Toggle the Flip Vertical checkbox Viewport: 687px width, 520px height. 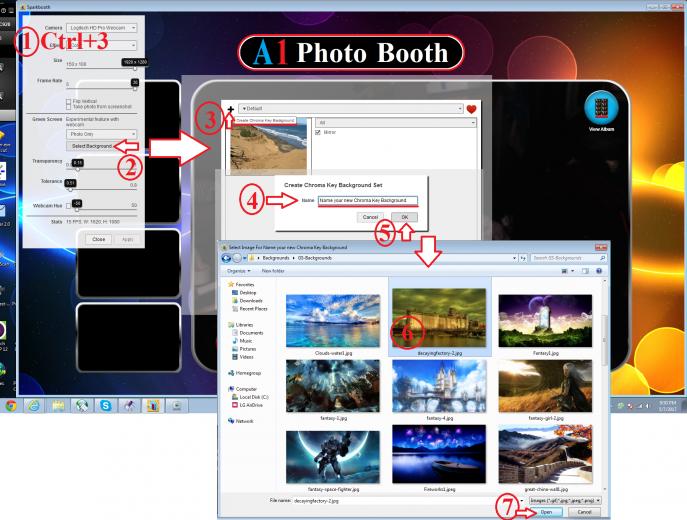pos(68,101)
